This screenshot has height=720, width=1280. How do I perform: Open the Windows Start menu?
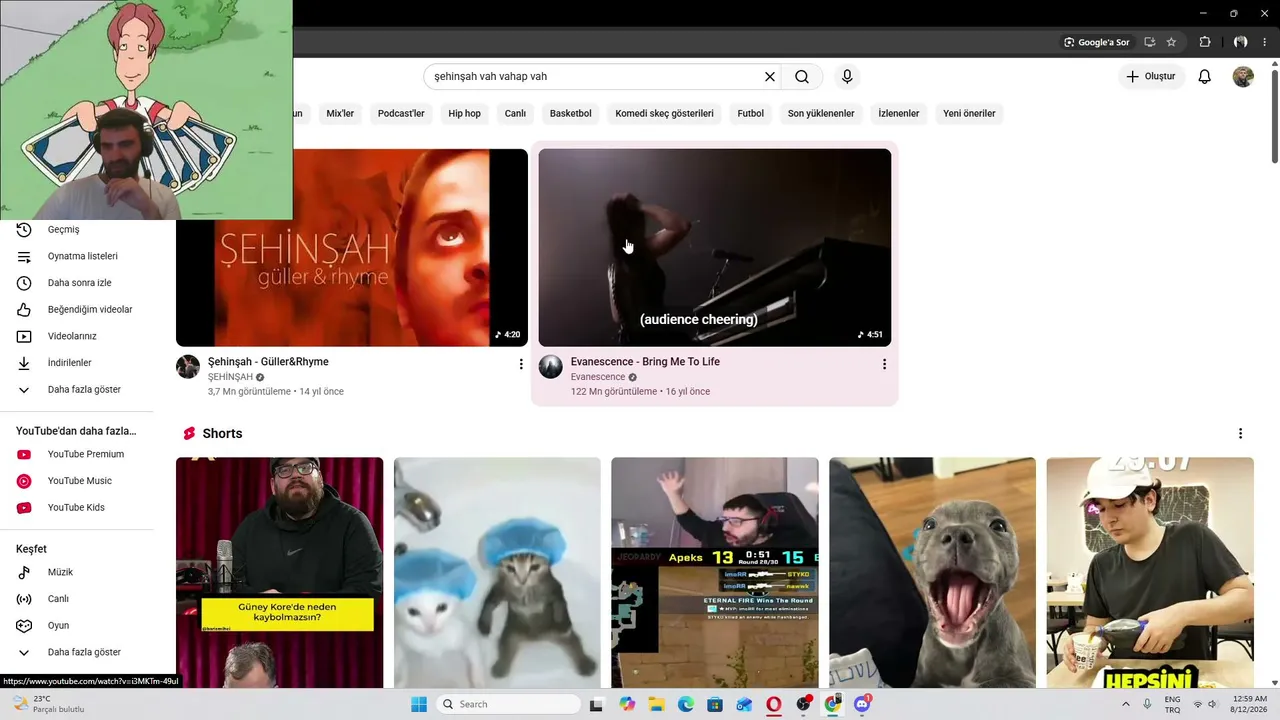(x=419, y=704)
